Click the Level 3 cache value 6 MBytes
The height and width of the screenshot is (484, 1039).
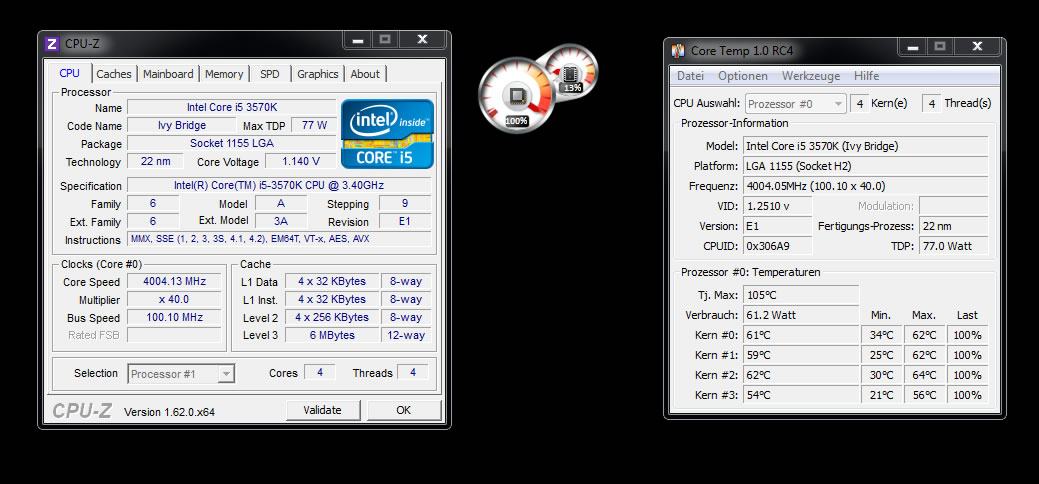tap(331, 335)
